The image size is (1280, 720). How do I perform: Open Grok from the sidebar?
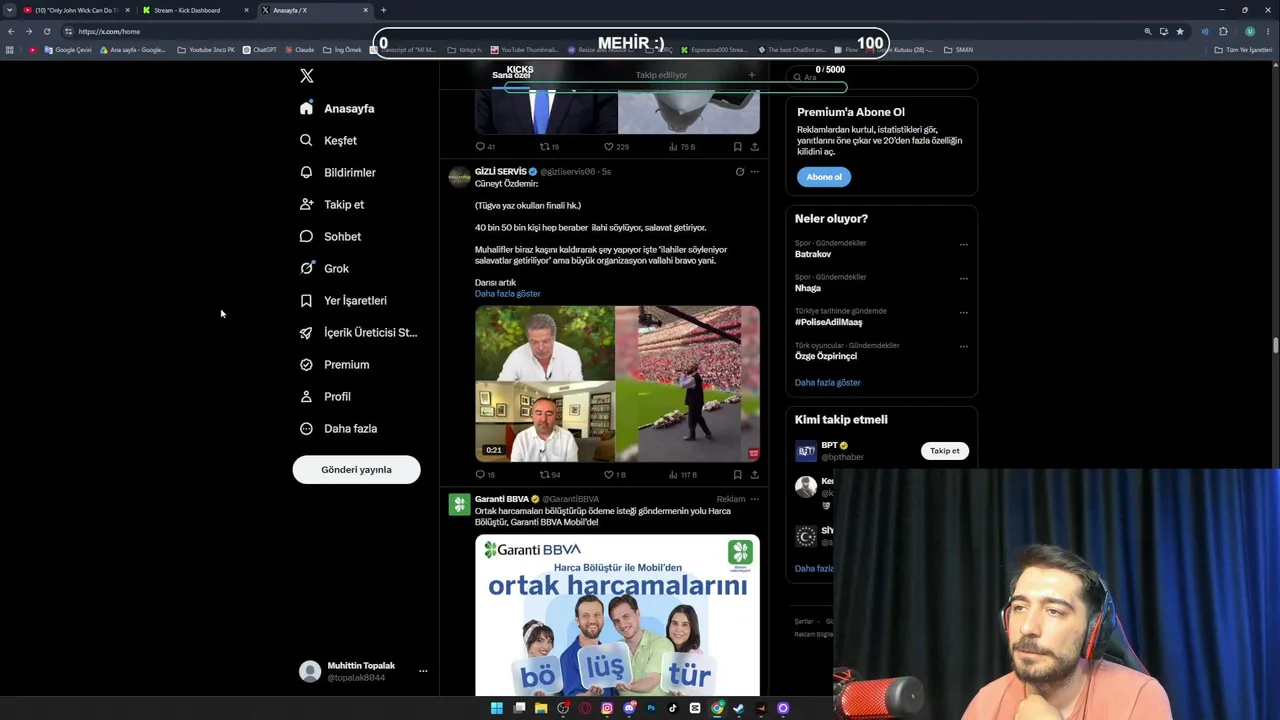[x=324, y=268]
